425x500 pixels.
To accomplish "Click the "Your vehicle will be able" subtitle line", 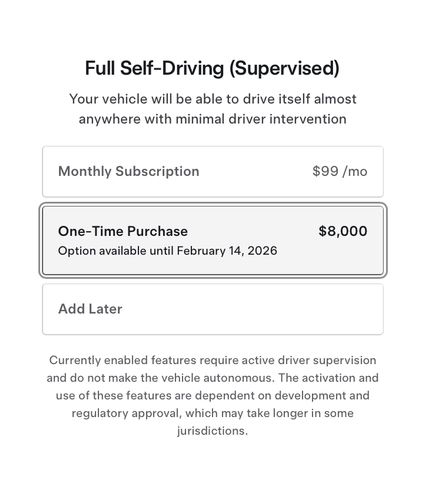I will tap(213, 99).
